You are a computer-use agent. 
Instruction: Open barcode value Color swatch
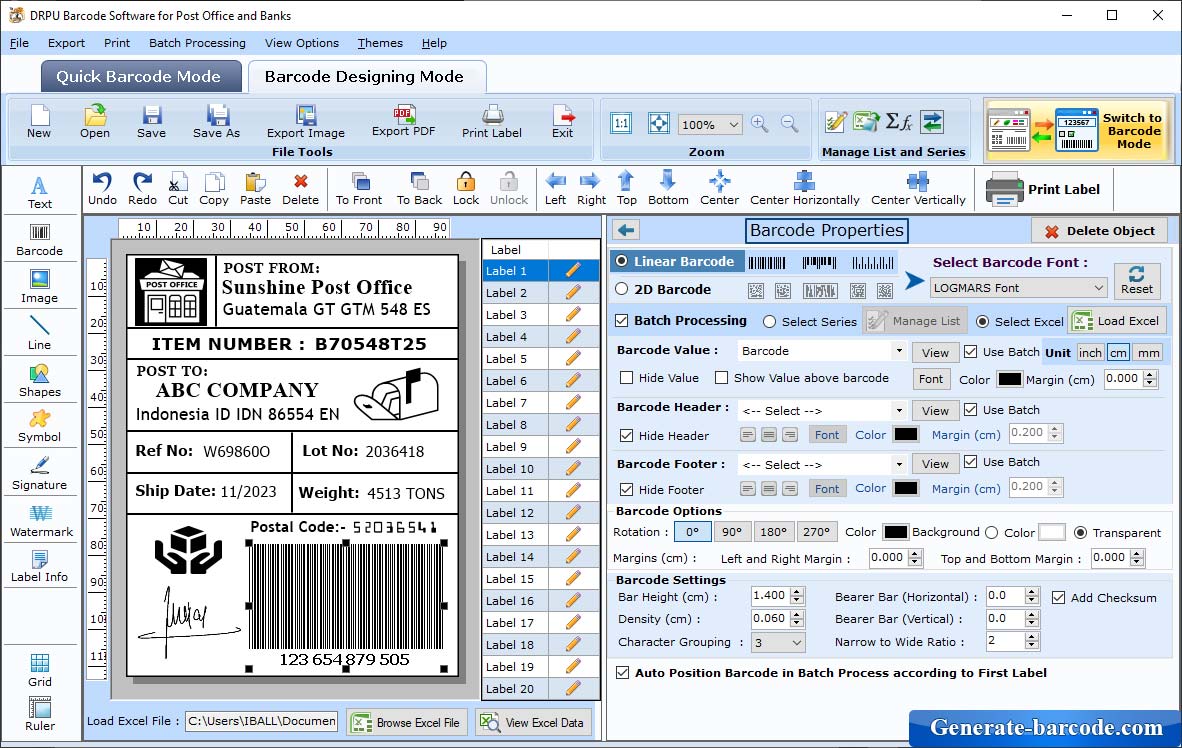[1009, 379]
